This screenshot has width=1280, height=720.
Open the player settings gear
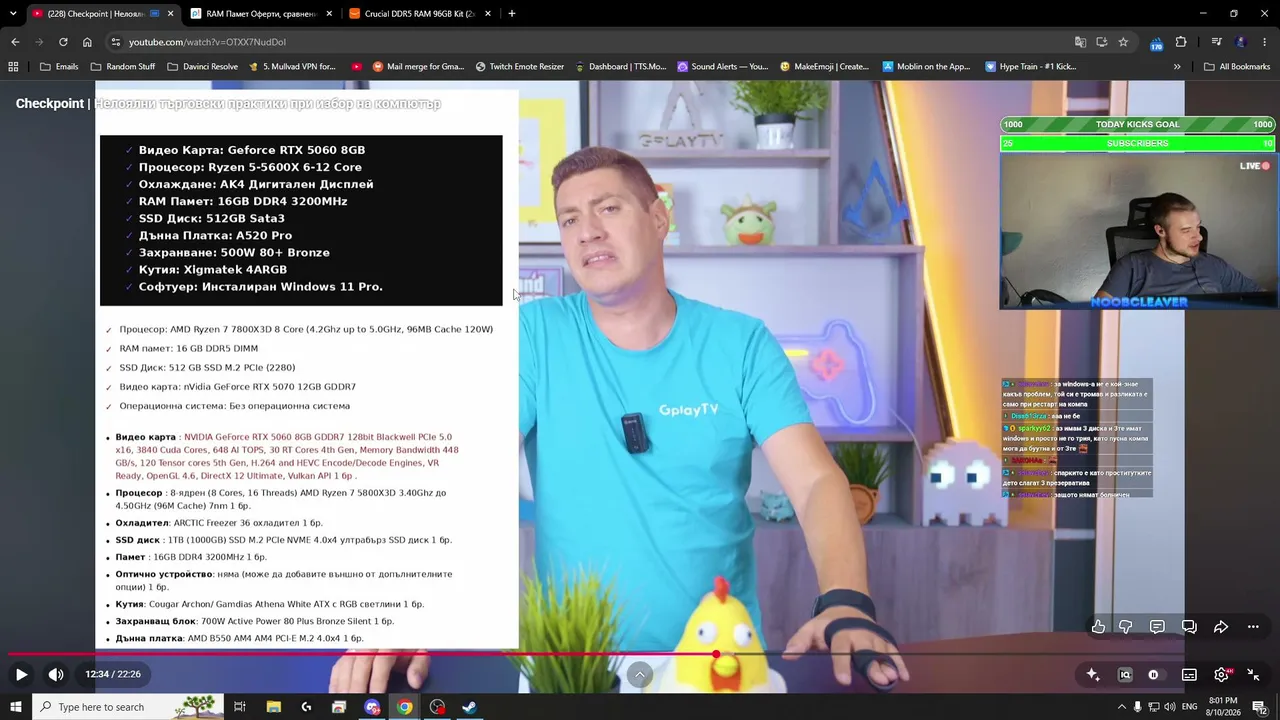pos(1221,675)
